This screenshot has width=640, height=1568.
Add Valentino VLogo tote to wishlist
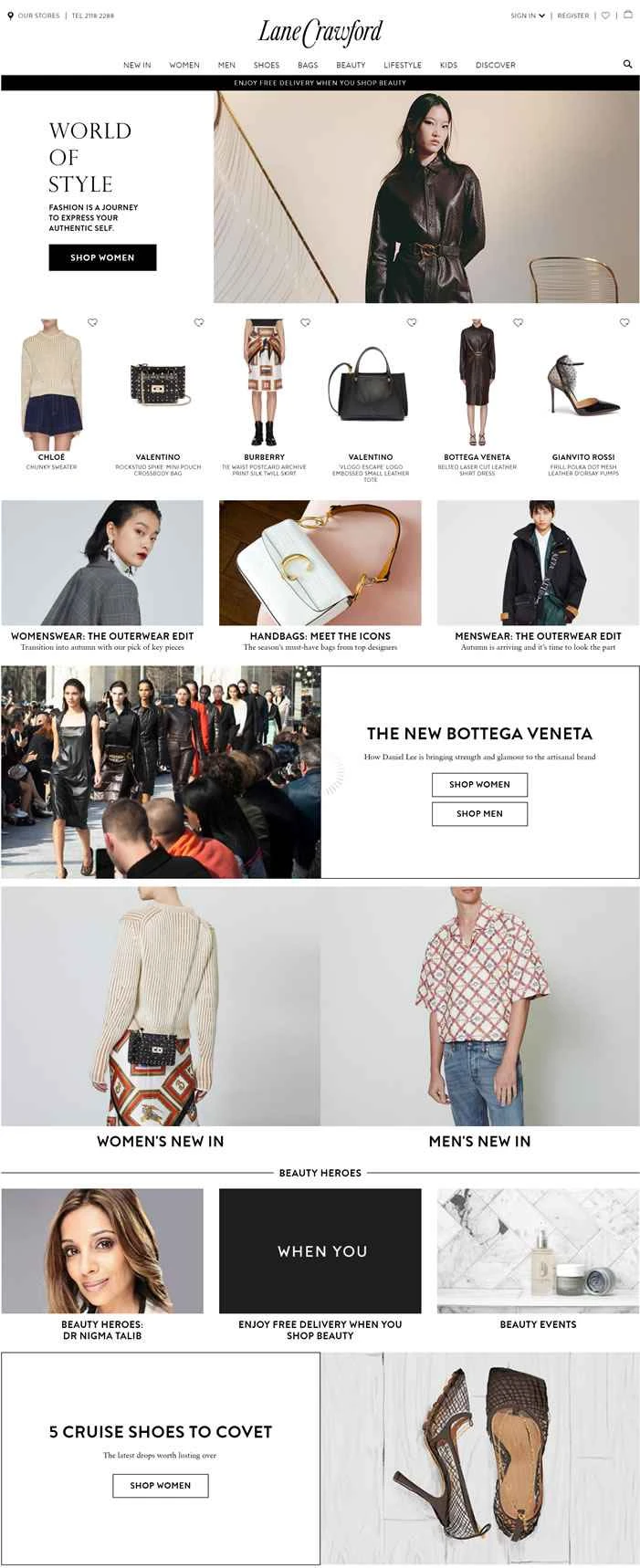[x=412, y=322]
